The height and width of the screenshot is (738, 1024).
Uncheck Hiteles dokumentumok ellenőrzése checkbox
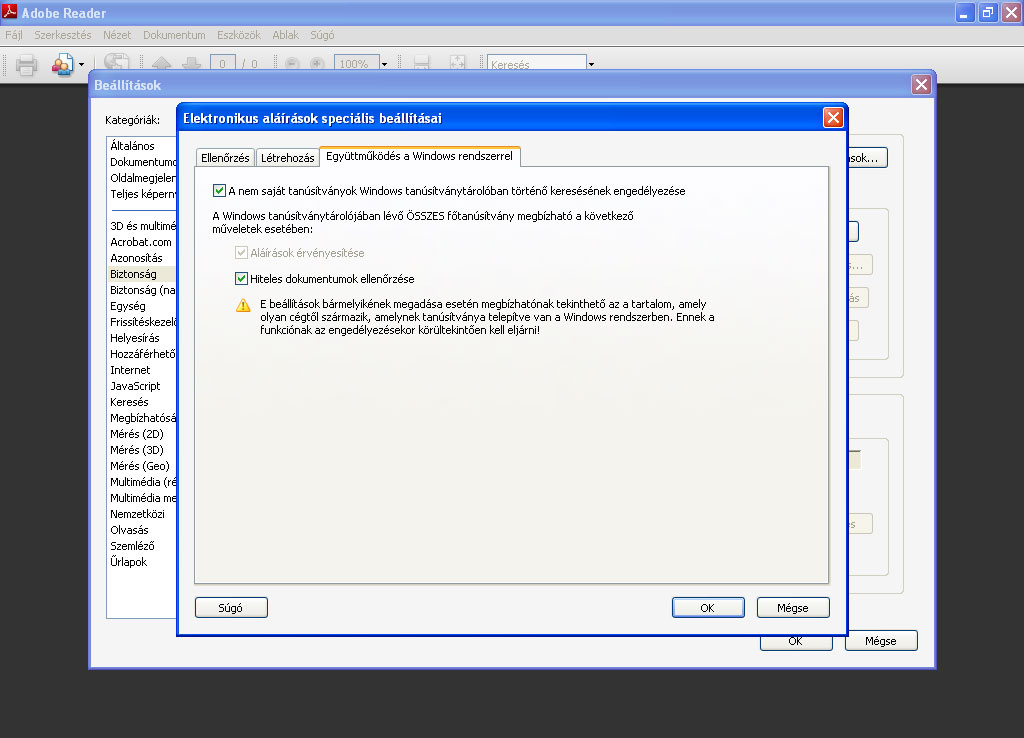(242, 279)
